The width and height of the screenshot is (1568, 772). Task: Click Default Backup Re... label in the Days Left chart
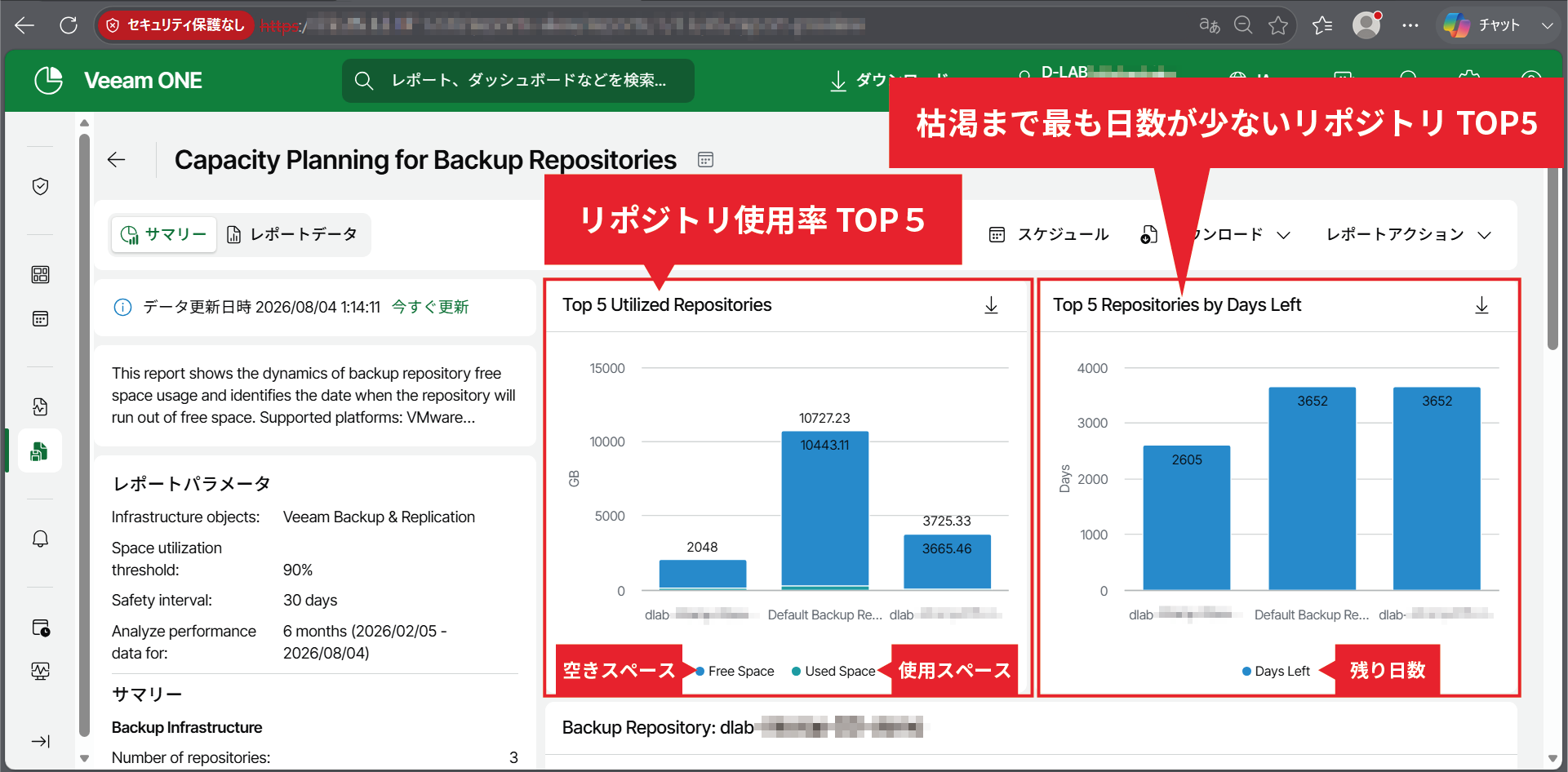point(1312,614)
